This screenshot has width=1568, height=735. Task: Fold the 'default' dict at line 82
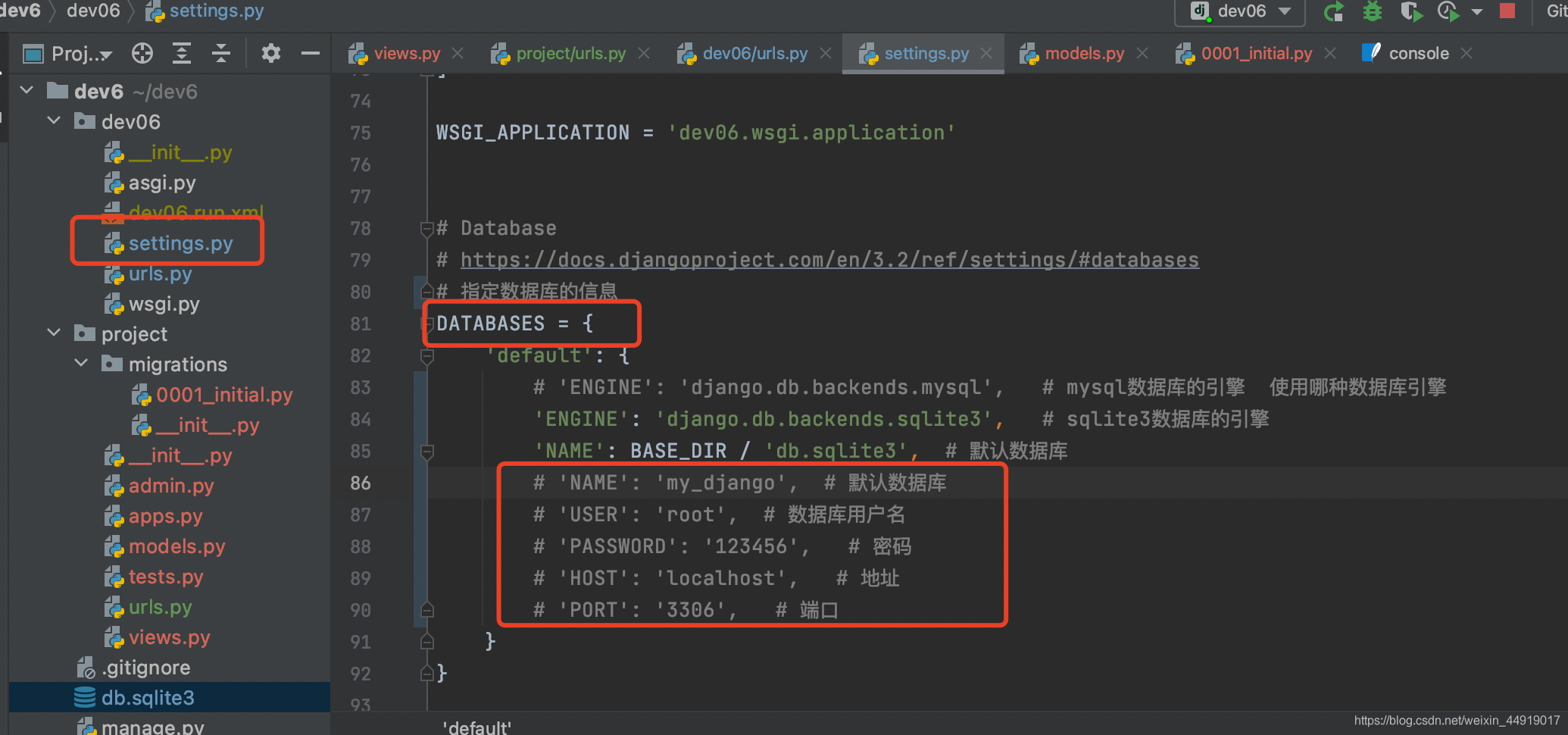[x=427, y=355]
